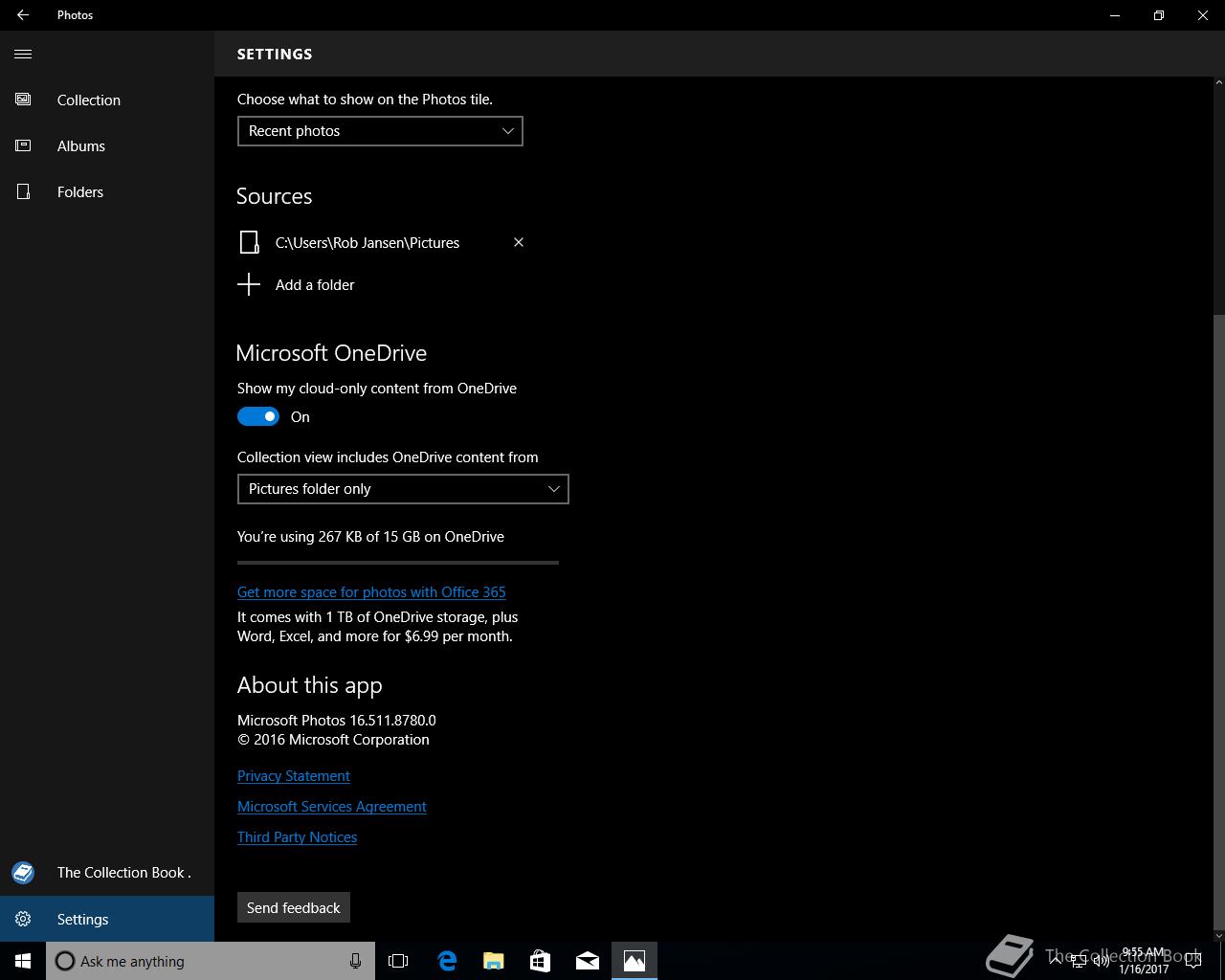Click the Pictures folder device icon
The width and height of the screenshot is (1225, 980).
click(249, 242)
